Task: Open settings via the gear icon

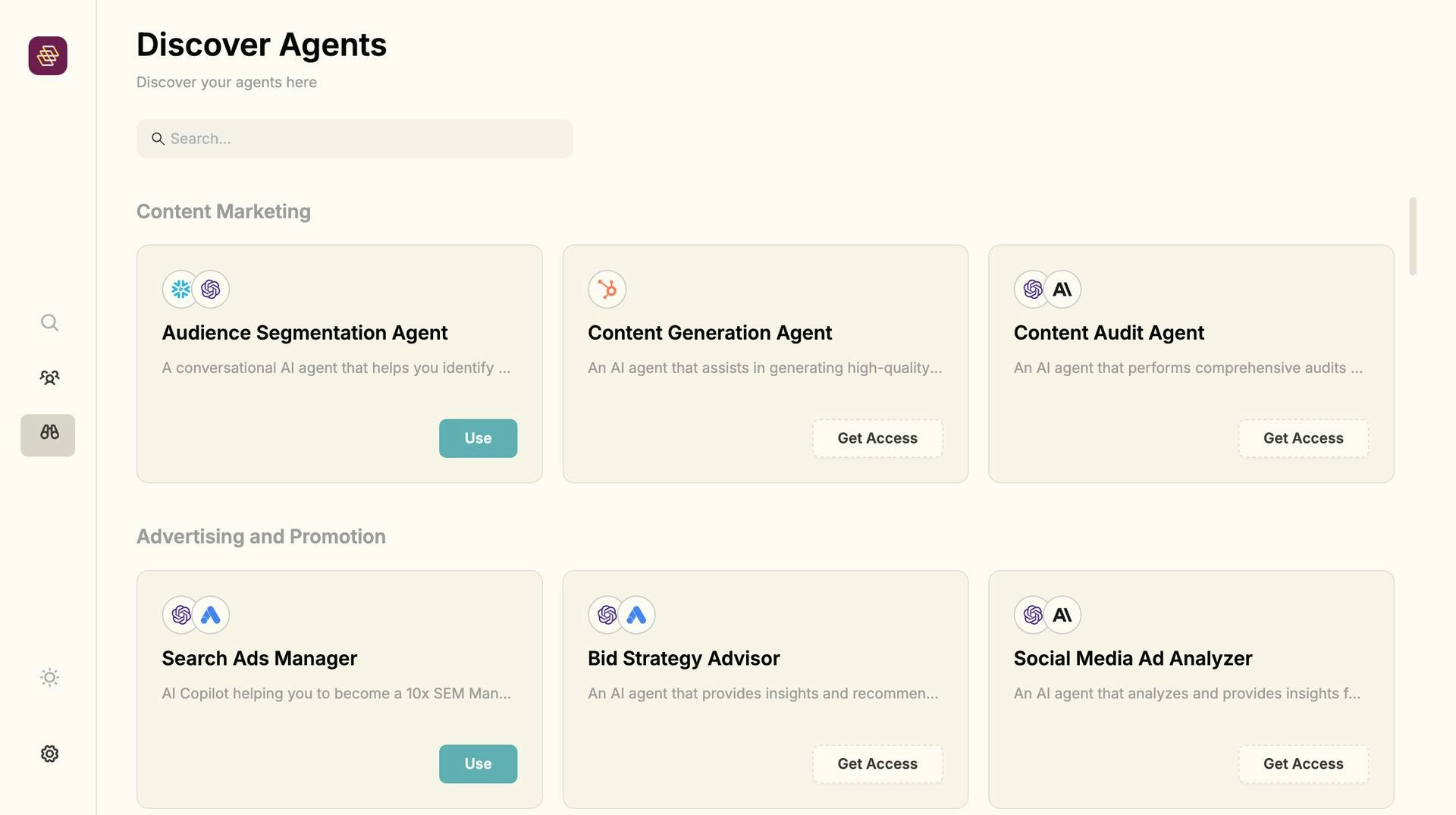Action: [x=49, y=753]
